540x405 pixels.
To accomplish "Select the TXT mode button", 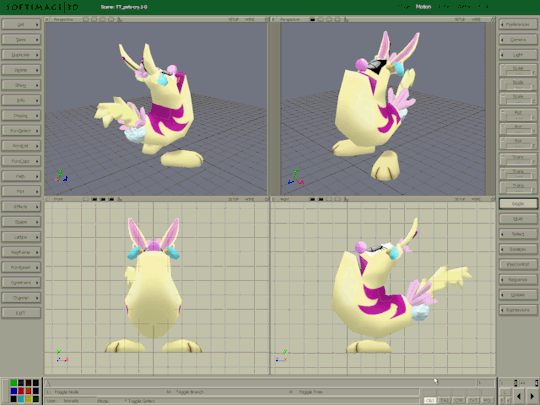I will [x=474, y=400].
